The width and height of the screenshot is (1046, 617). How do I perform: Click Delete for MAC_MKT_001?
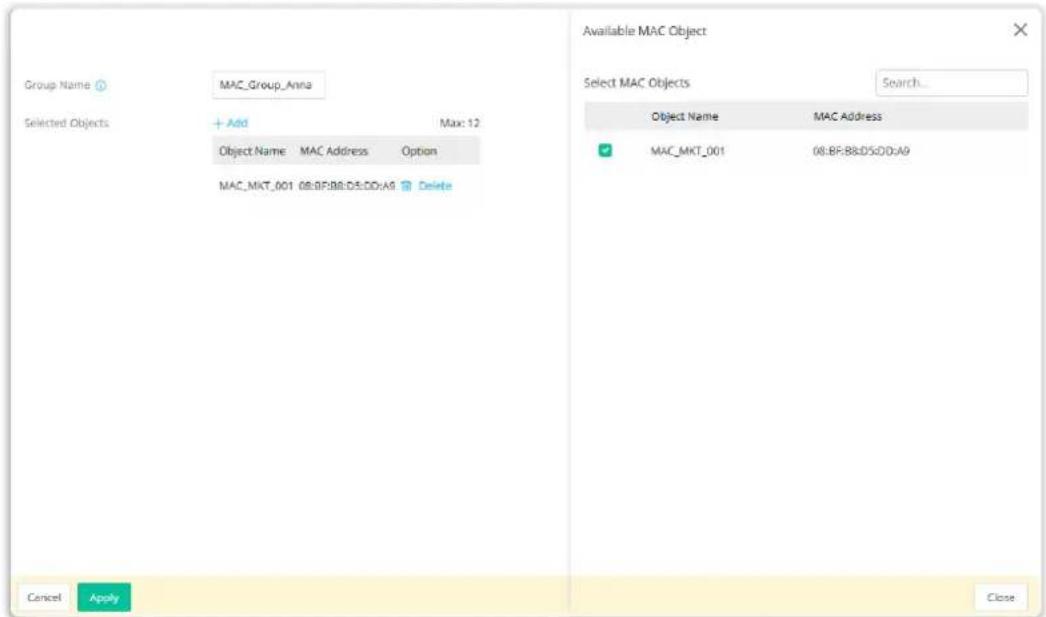[x=435, y=185]
